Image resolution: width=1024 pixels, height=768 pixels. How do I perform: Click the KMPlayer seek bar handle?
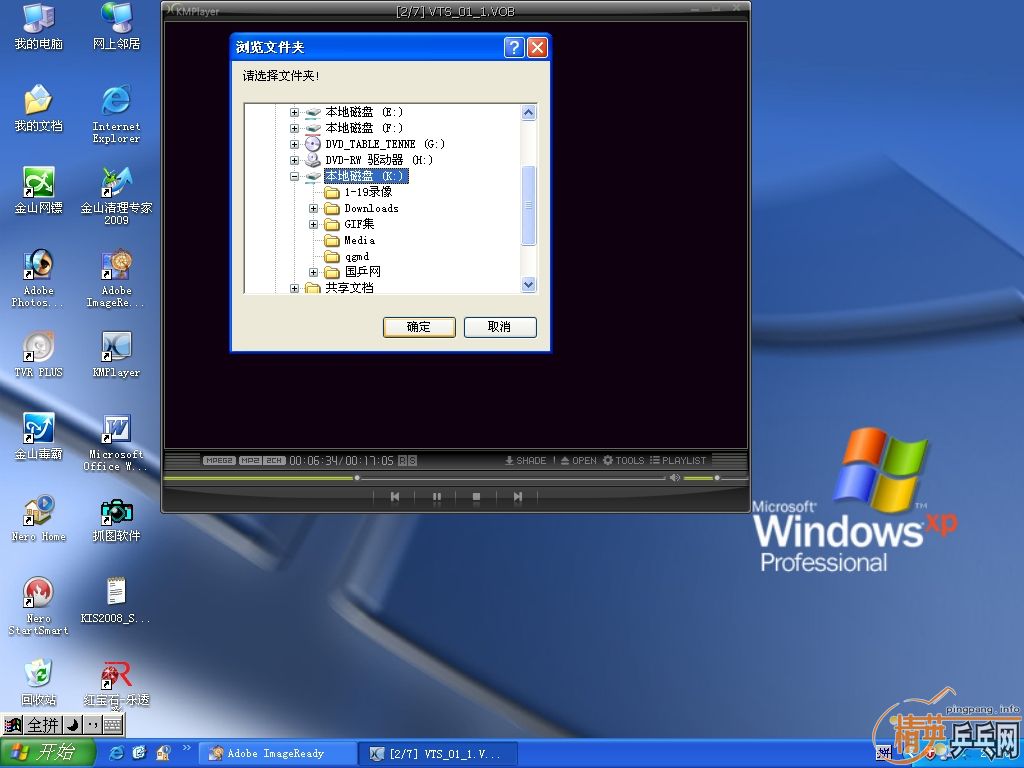[357, 478]
